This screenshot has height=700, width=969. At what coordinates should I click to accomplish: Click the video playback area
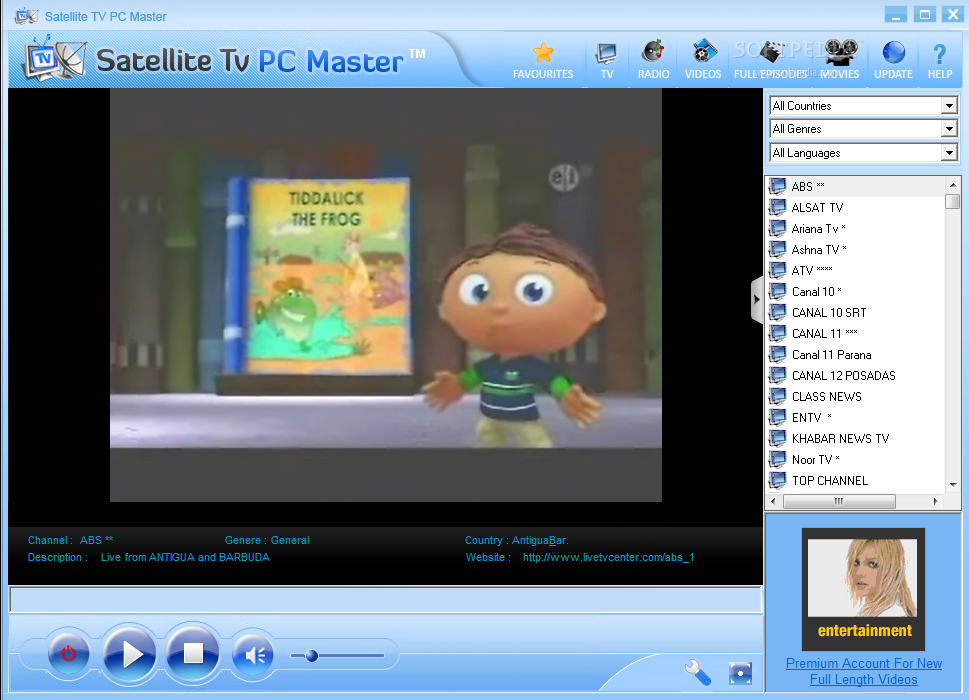pyautogui.click(x=386, y=295)
